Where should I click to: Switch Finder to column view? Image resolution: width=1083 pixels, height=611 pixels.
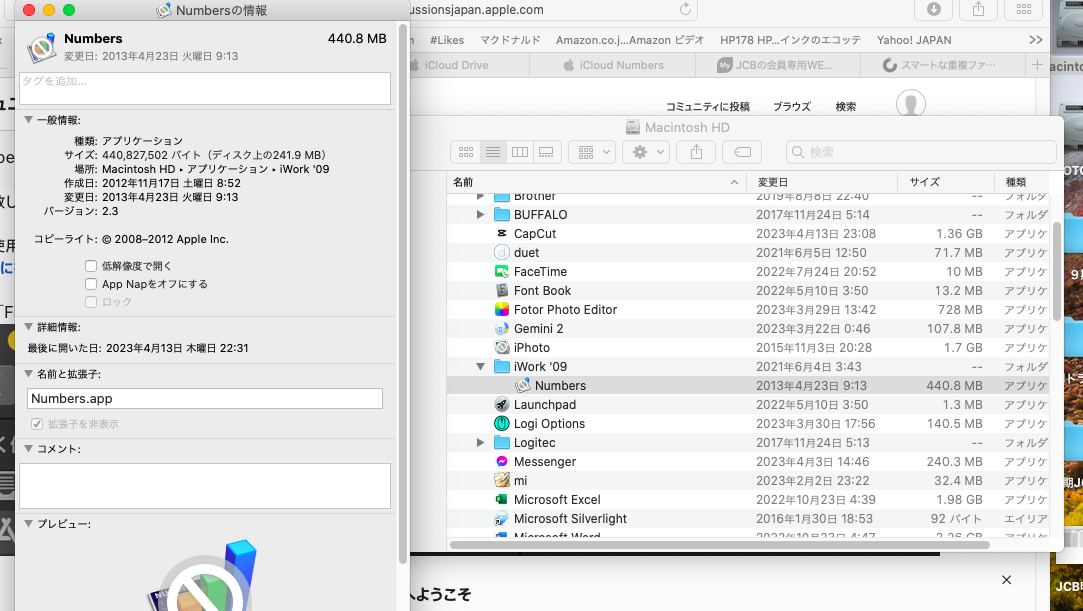click(x=519, y=152)
